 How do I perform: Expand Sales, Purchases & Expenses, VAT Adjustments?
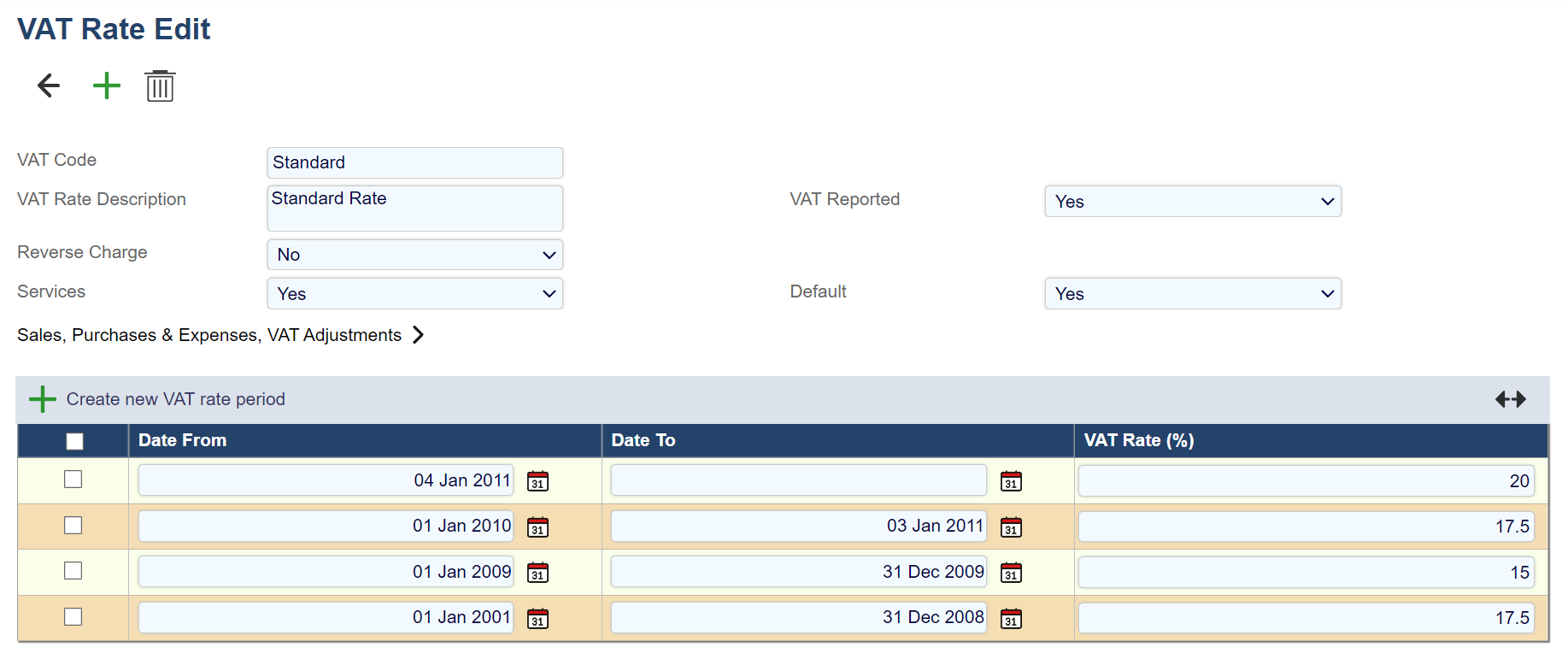click(x=220, y=335)
